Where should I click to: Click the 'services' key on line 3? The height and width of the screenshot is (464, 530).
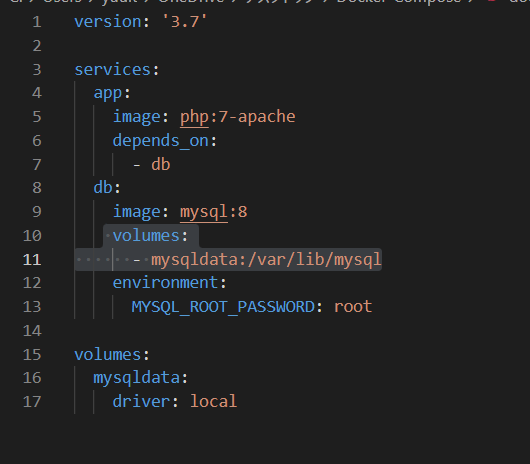[113, 70]
